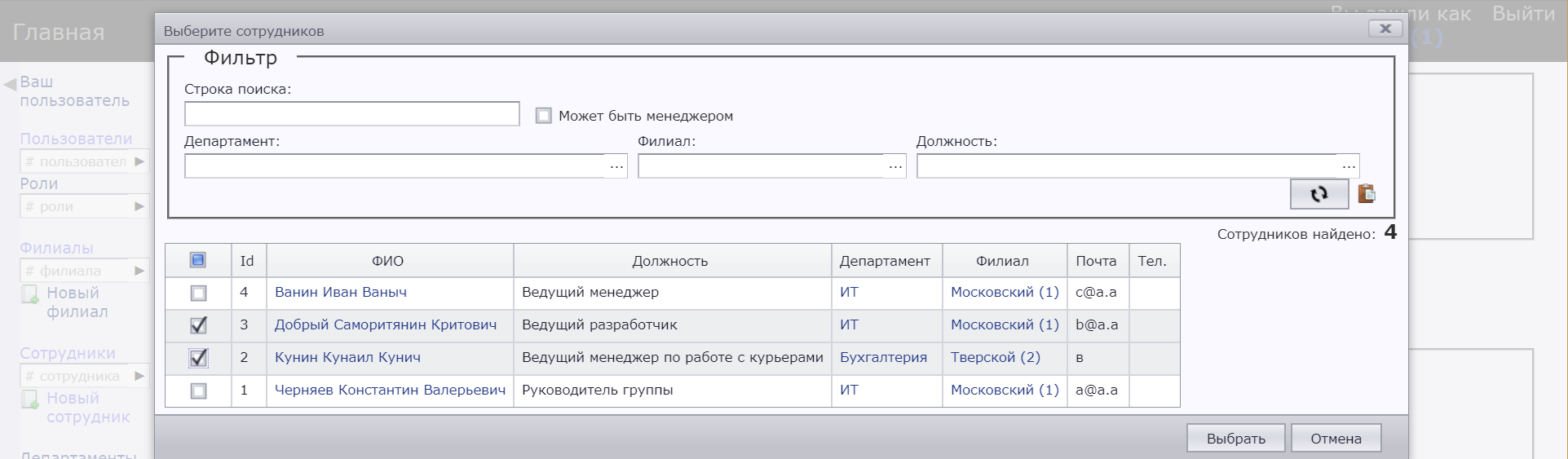Click the refresh filter icon button
The width and height of the screenshot is (1568, 459).
pyautogui.click(x=1318, y=194)
